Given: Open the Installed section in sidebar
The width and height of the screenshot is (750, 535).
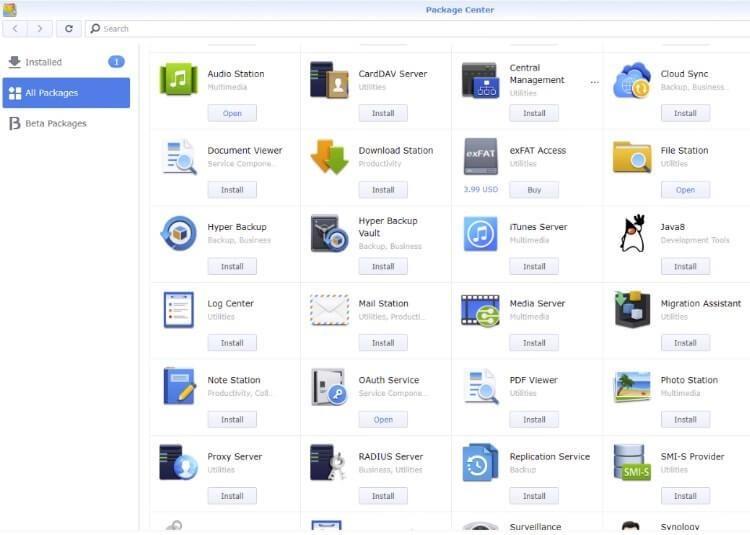Looking at the screenshot, I should tap(66, 62).
